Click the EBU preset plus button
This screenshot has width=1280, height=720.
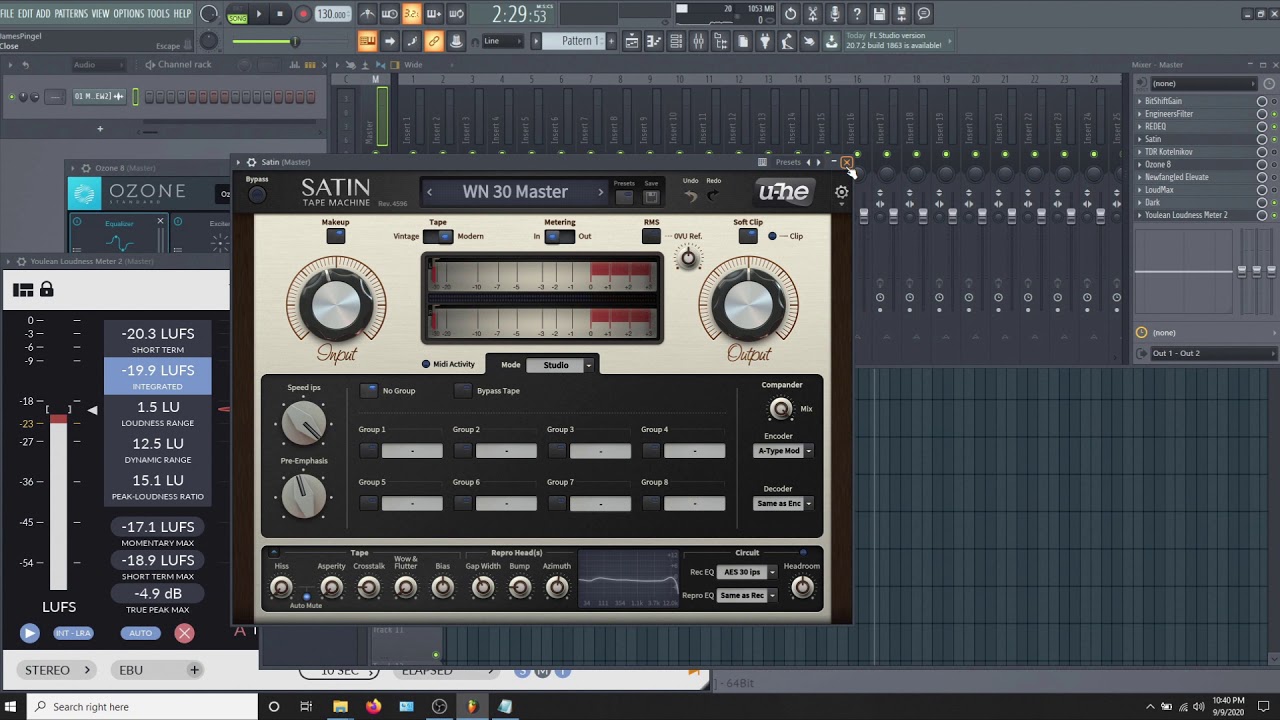pos(194,670)
